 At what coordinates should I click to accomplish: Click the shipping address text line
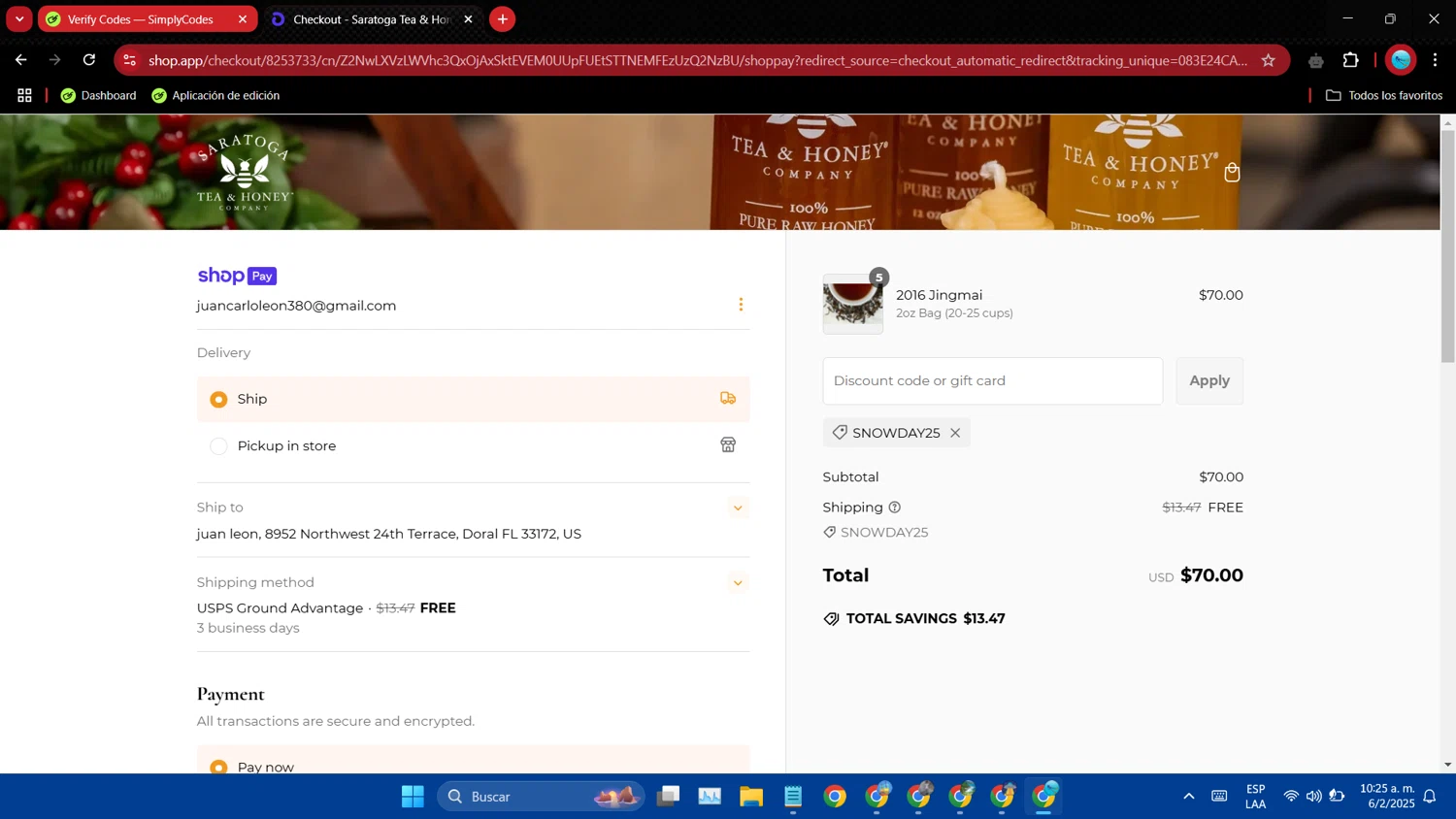pyautogui.click(x=388, y=534)
